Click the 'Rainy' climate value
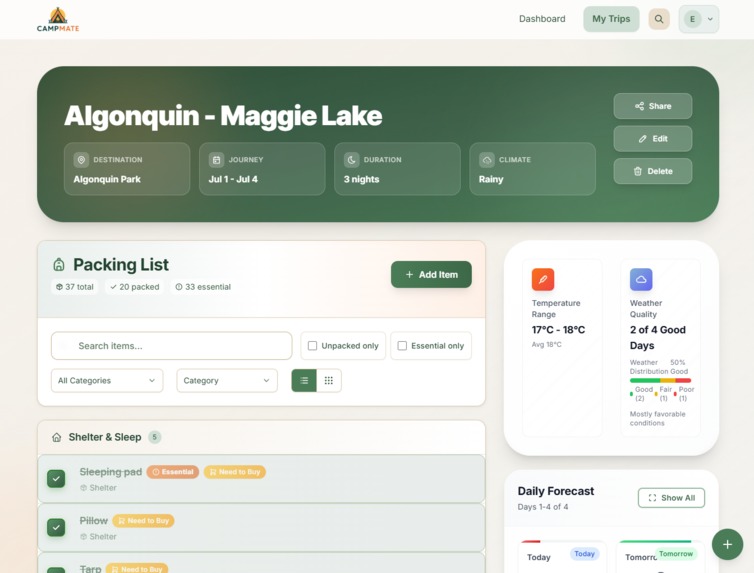 tap(491, 179)
